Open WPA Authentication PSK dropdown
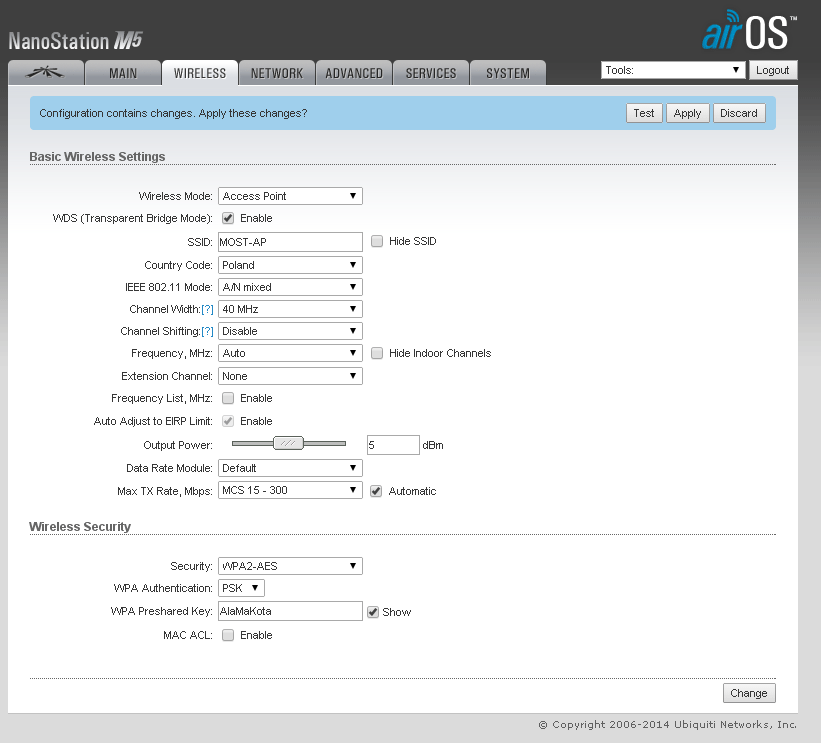This screenshot has width=821, height=743. coord(241,589)
